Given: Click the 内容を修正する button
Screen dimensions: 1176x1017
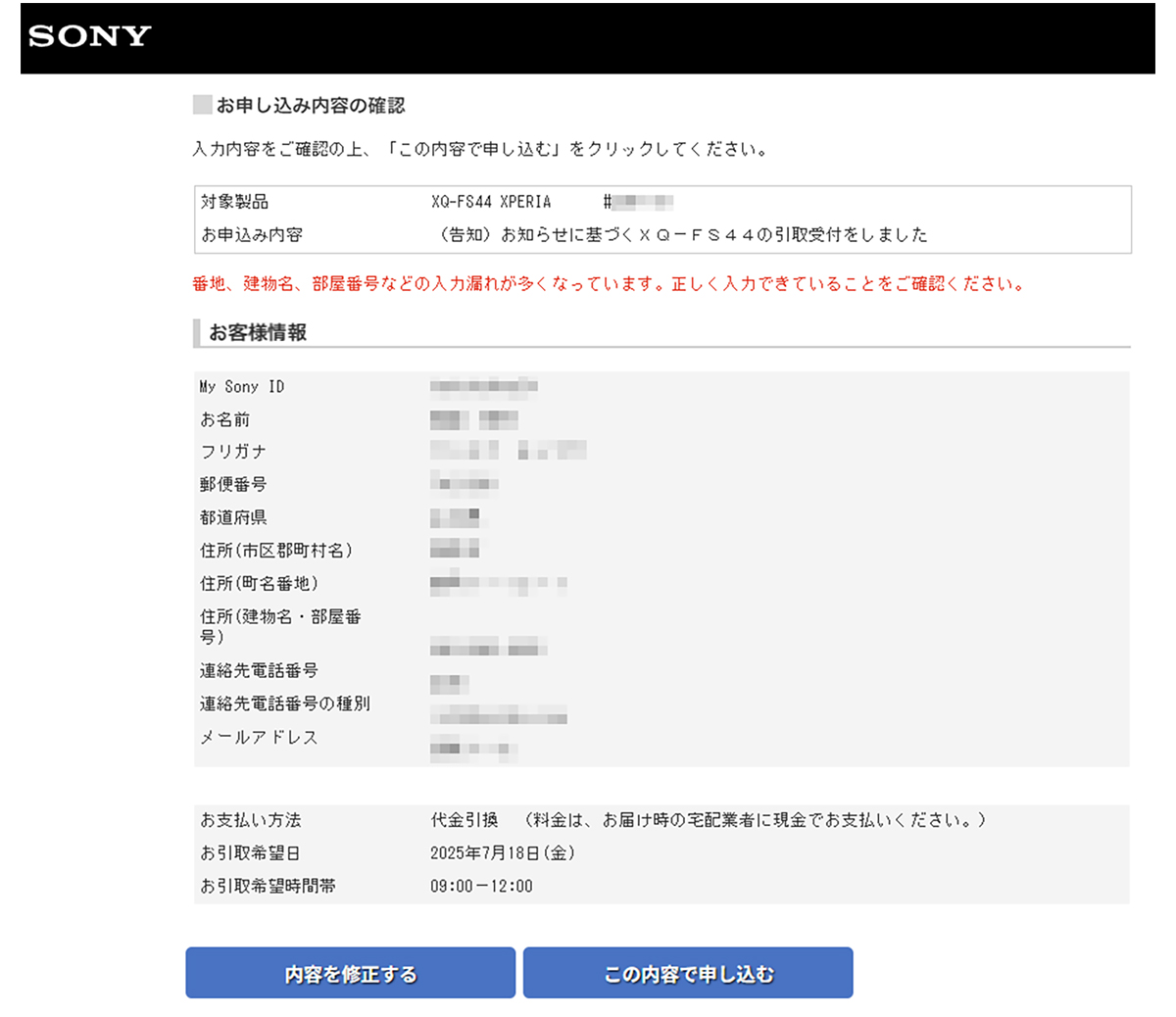Looking at the screenshot, I should click(351, 973).
